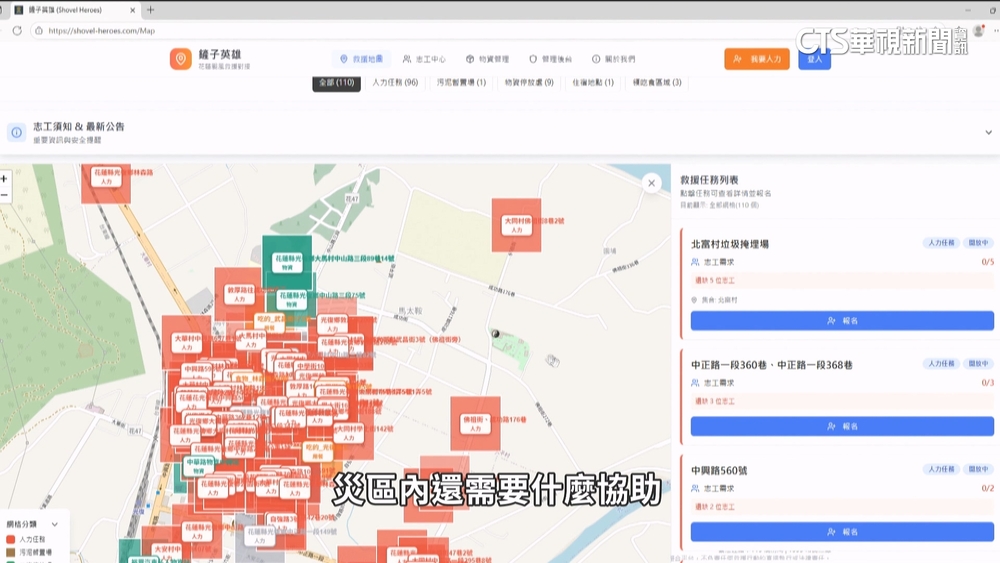Filter by 人力任務 (96)

tap(395, 82)
